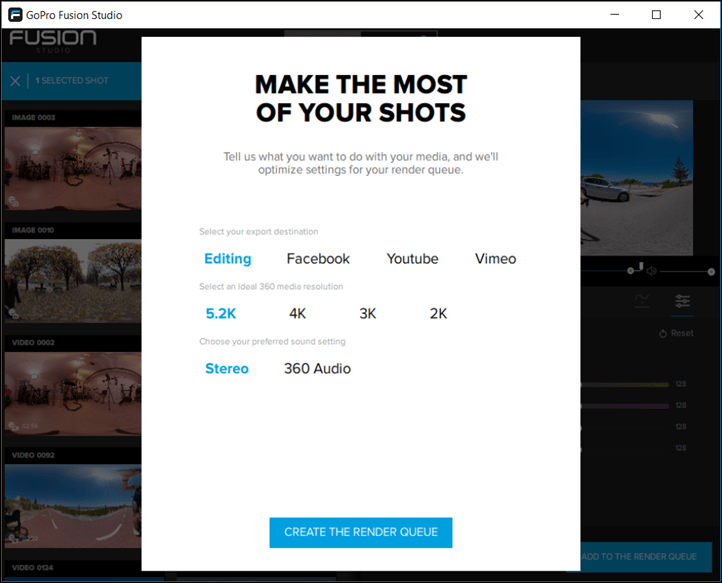Choose Facebook as export destination

pyautogui.click(x=318, y=259)
